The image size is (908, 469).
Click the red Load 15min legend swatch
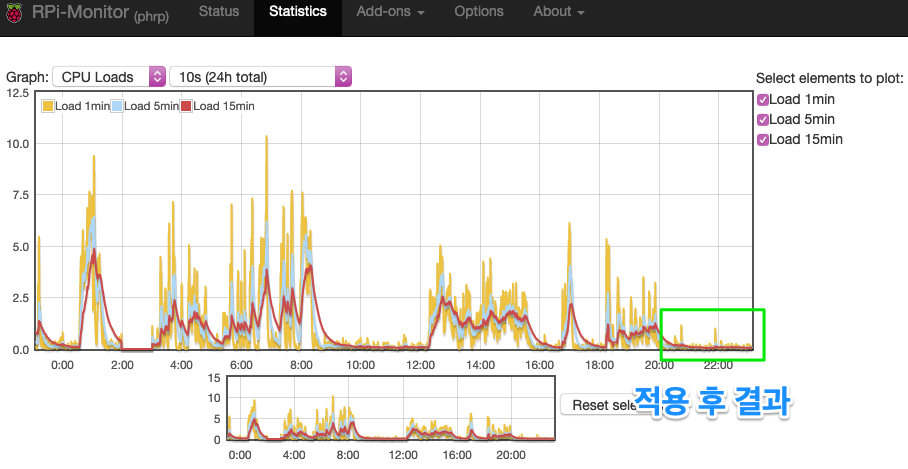185,106
